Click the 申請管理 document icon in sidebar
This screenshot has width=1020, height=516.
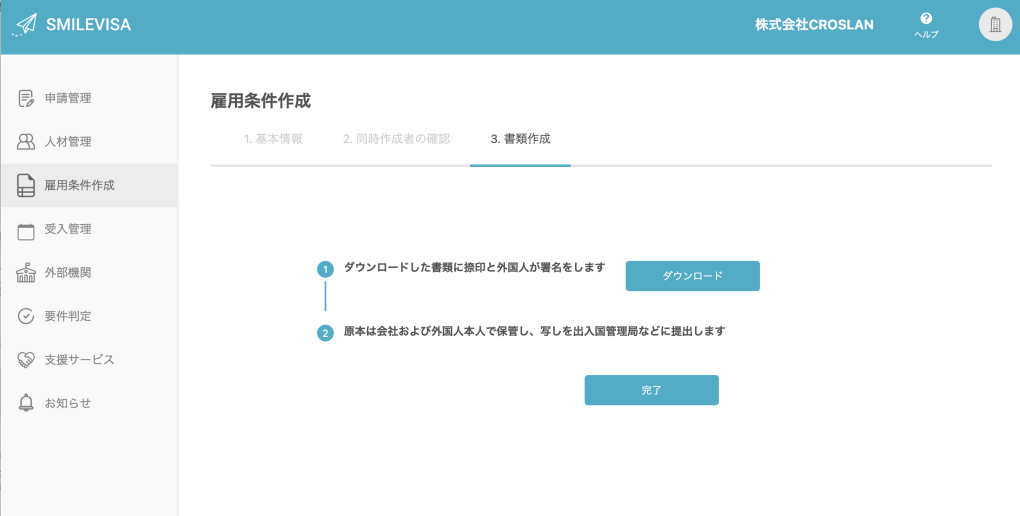(27, 98)
